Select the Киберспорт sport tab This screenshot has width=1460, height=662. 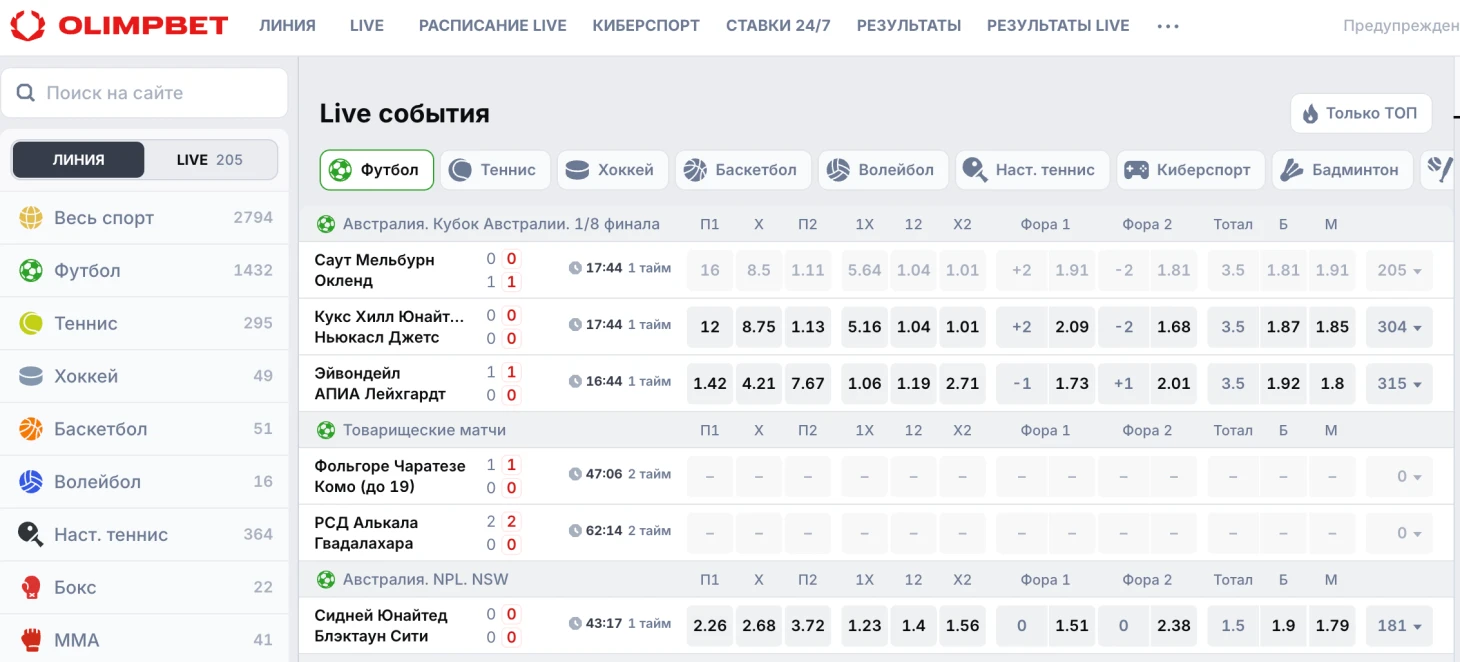pyautogui.click(x=1190, y=170)
